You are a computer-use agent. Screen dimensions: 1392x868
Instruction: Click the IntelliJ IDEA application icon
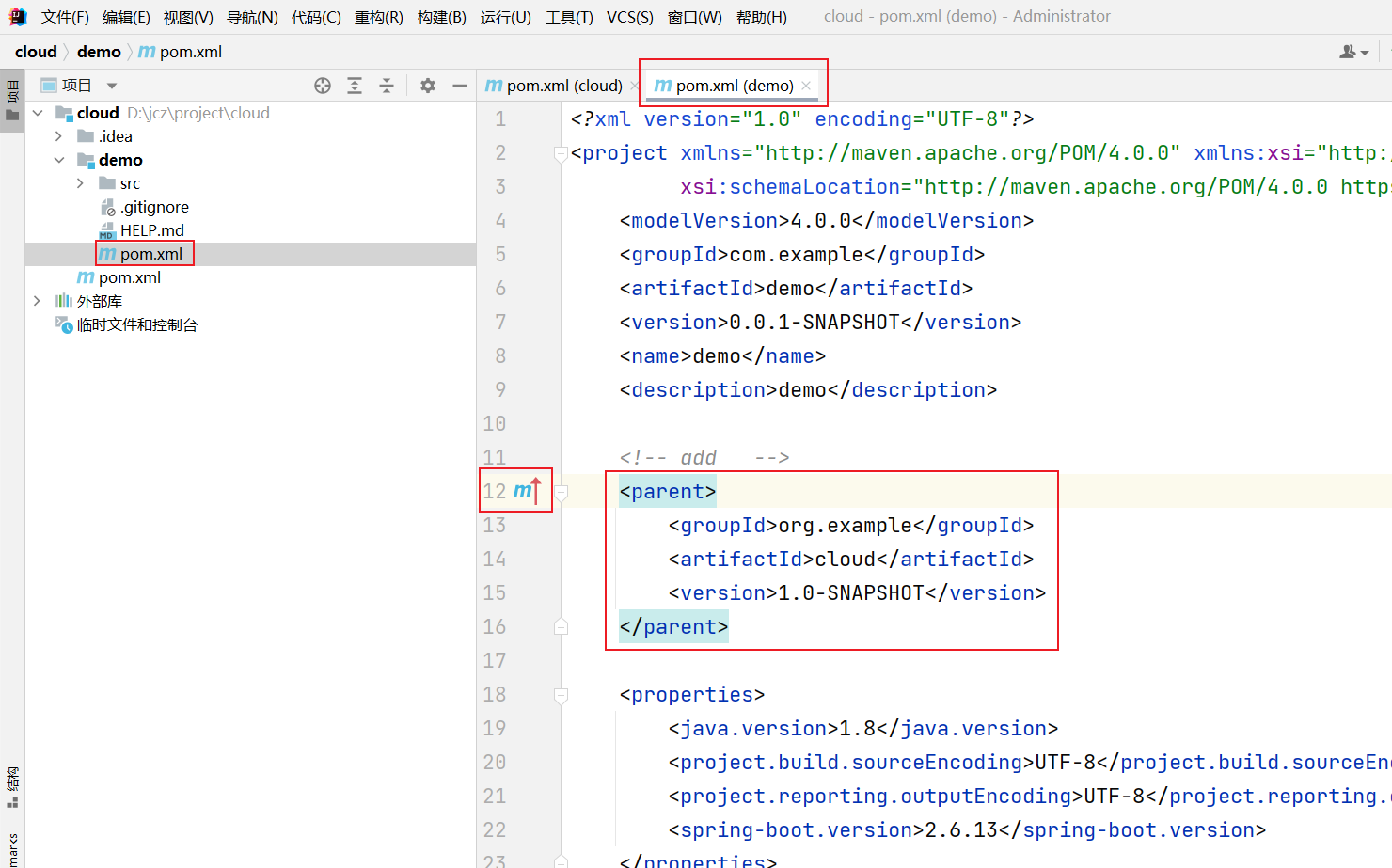(18, 17)
